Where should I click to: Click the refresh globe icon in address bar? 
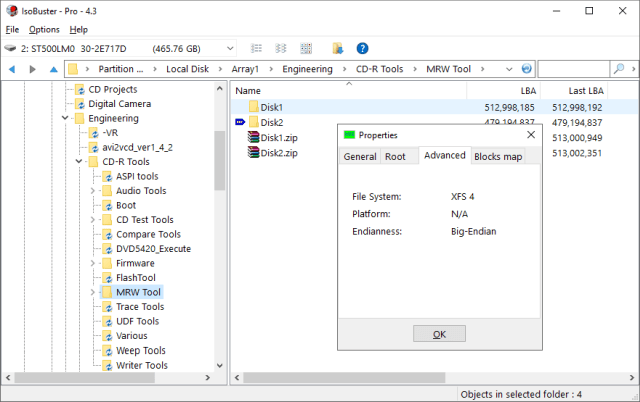click(527, 69)
